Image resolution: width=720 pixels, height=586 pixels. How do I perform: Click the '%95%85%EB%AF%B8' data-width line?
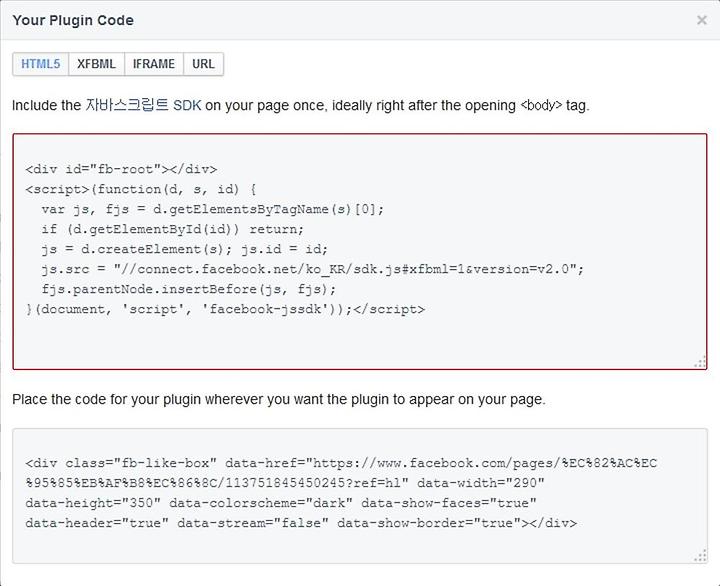285,483
